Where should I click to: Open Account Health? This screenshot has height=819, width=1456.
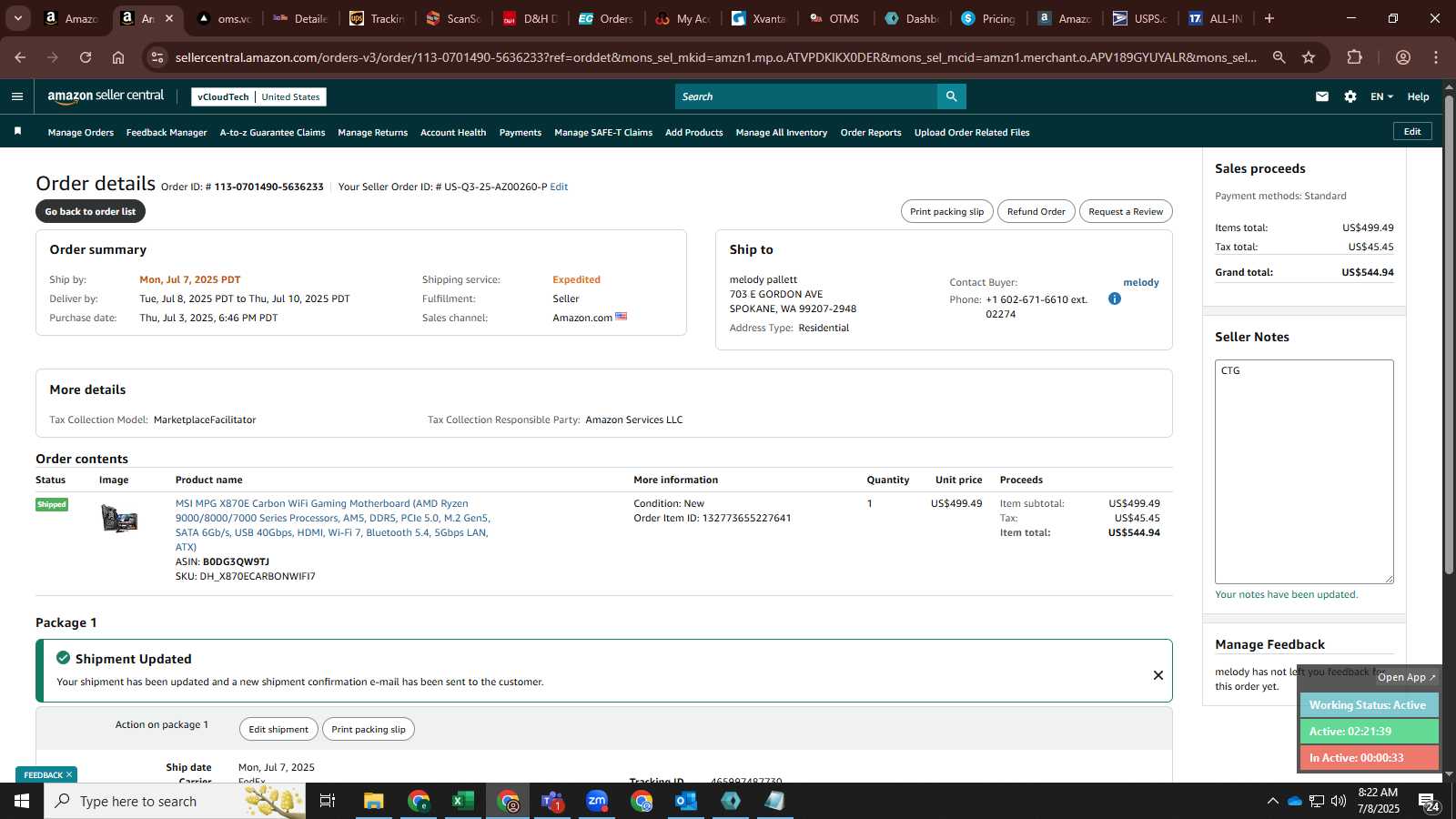(453, 133)
